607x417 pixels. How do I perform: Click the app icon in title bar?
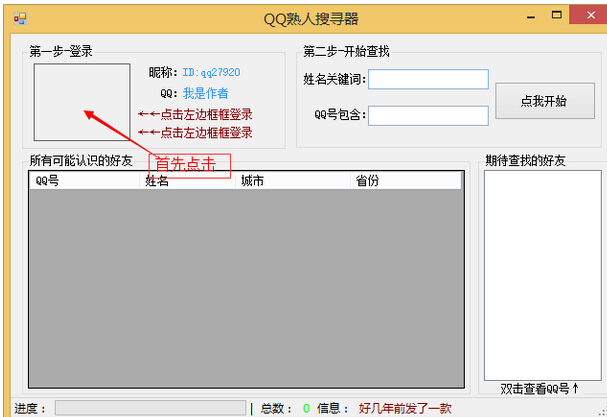click(20, 18)
